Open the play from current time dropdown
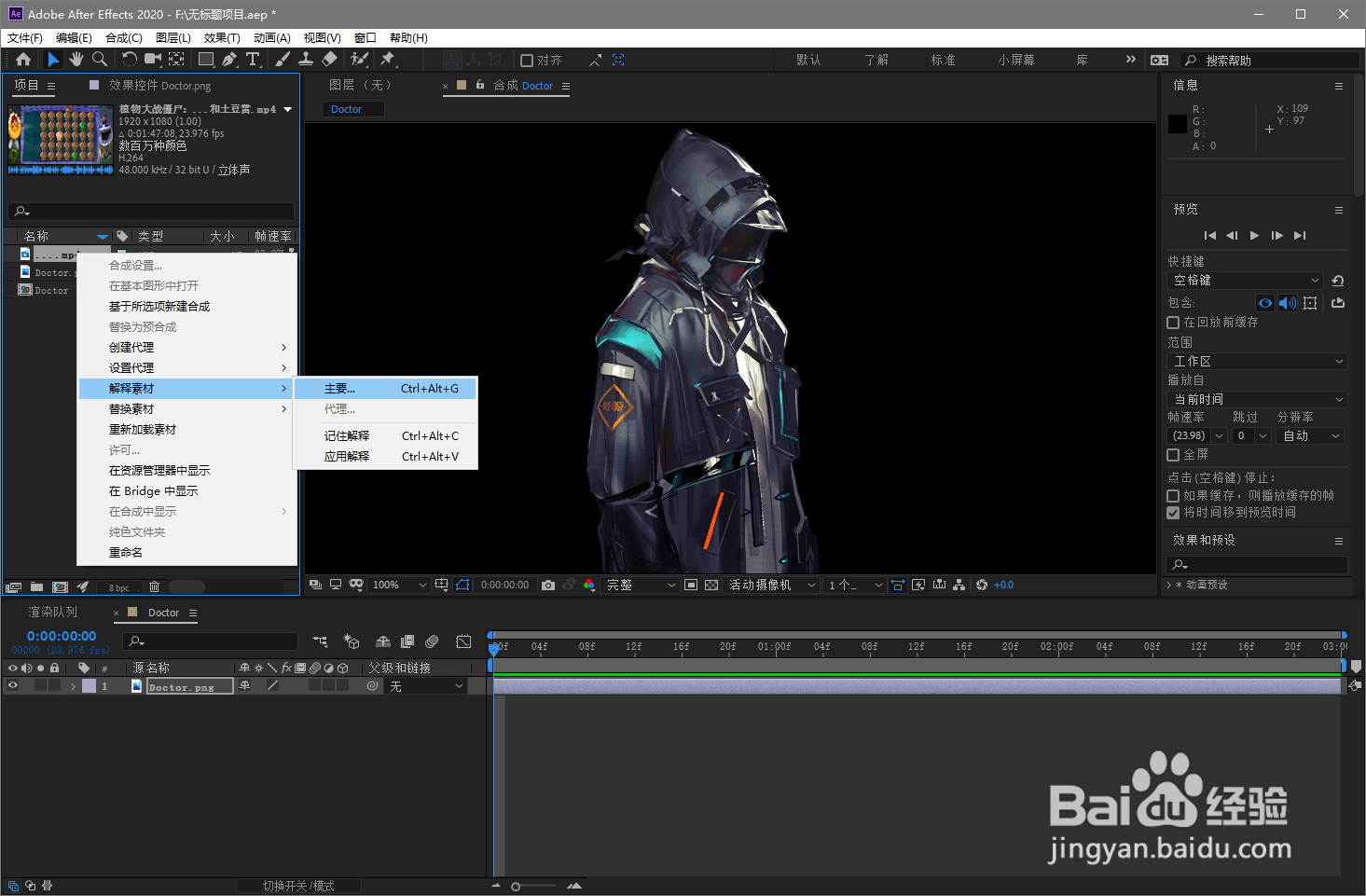Viewport: 1366px width, 896px height. pyautogui.click(x=1258, y=399)
